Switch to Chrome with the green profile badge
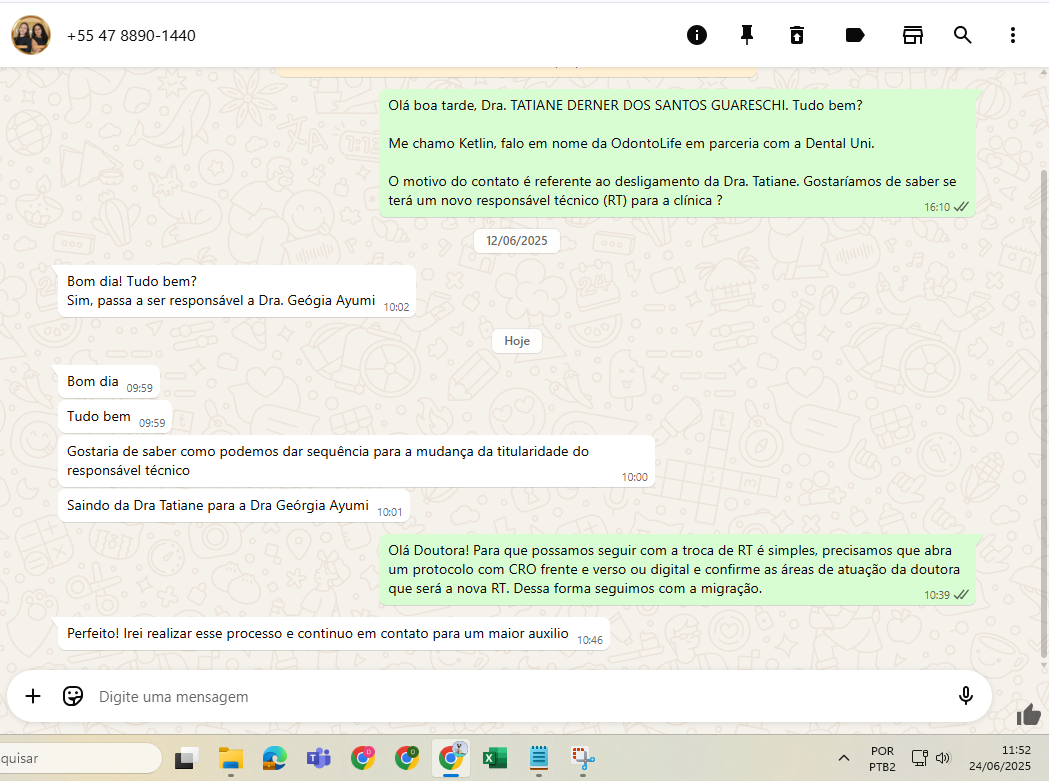 click(x=407, y=758)
